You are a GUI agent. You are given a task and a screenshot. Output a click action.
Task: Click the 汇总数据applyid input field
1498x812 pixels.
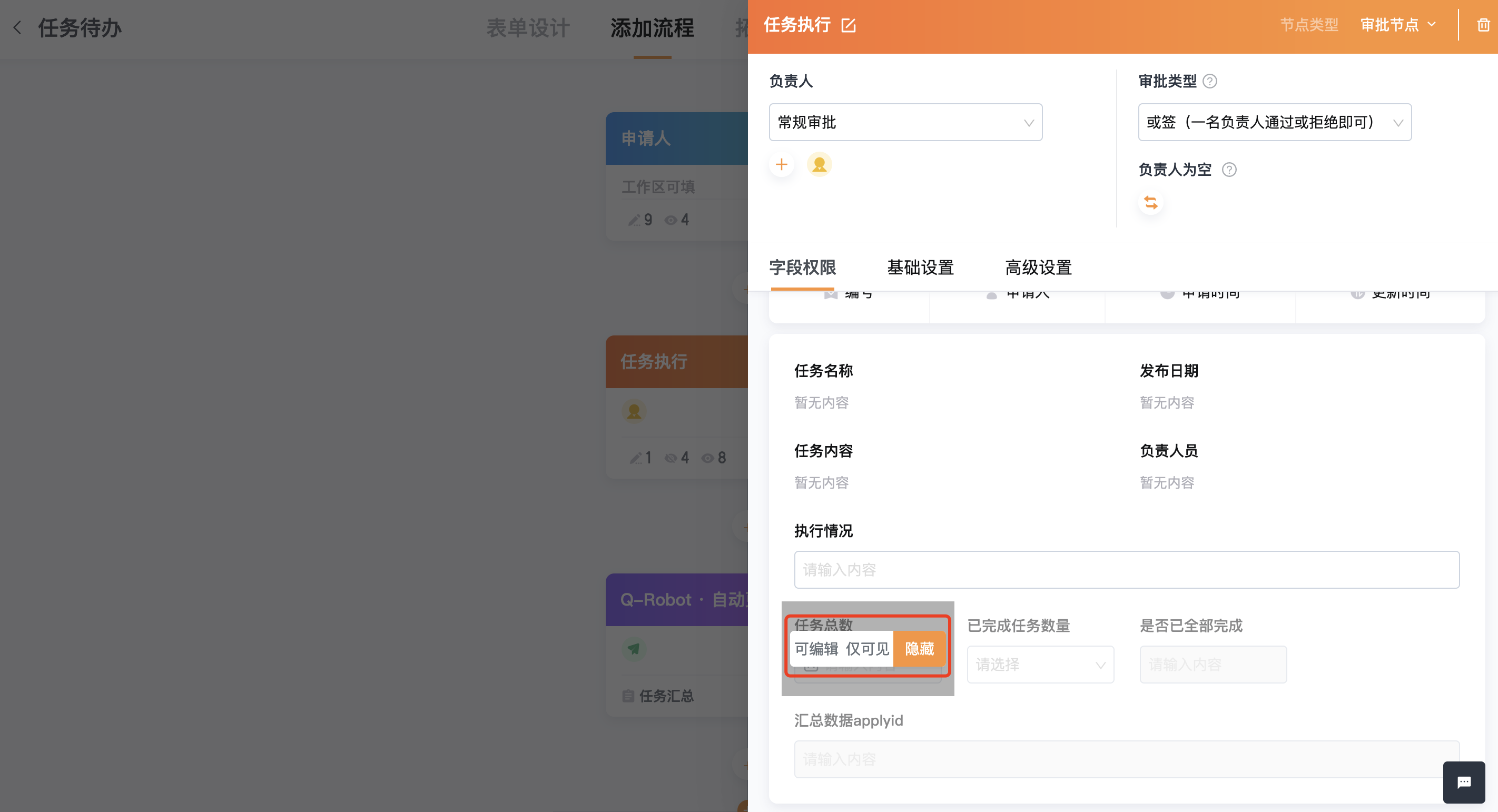click(x=1127, y=759)
